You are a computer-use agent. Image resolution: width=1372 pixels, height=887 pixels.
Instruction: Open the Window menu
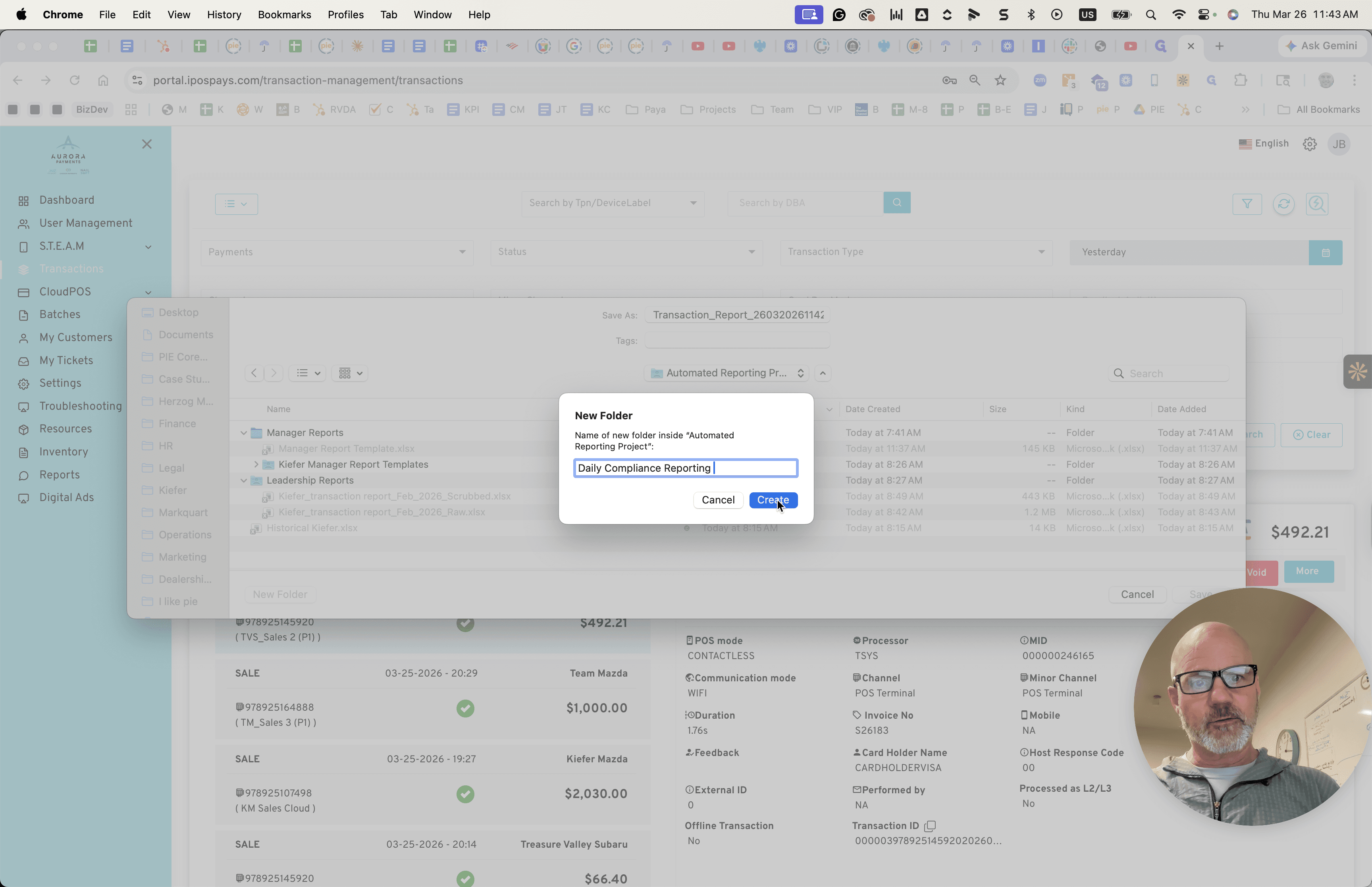pos(432,14)
